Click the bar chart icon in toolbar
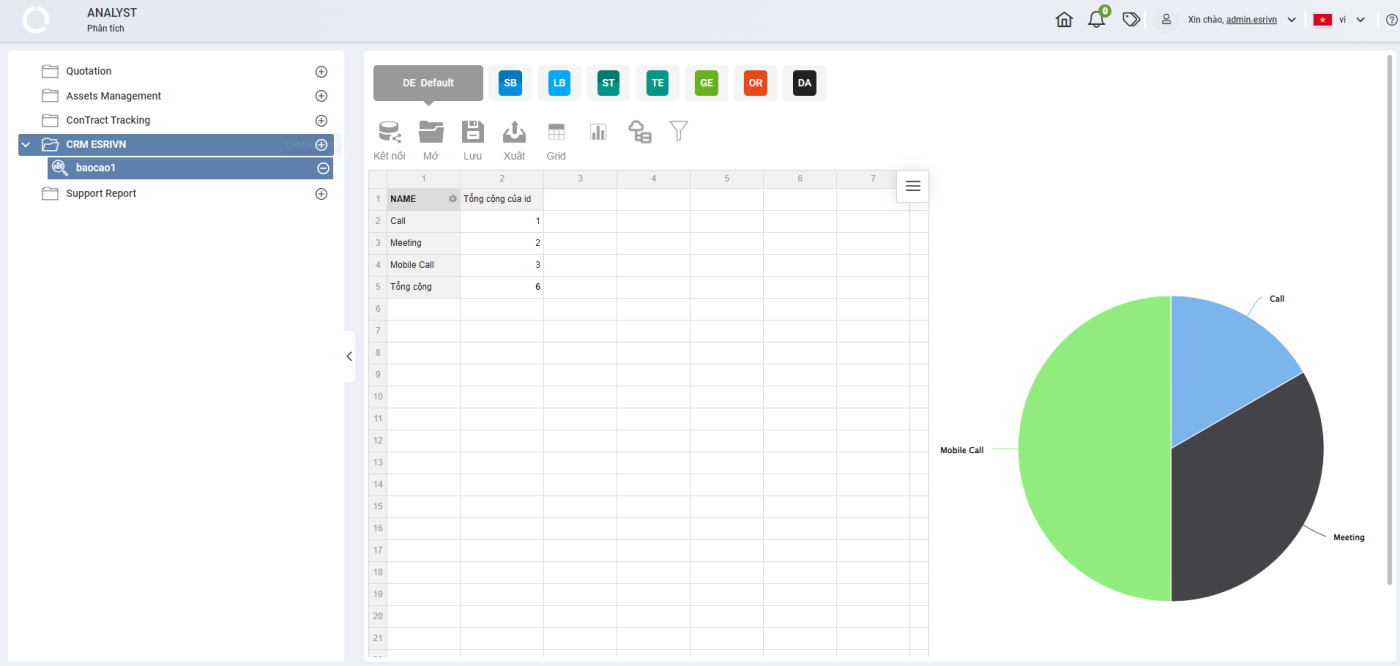Screen dimensions: 1400x666 [598, 132]
